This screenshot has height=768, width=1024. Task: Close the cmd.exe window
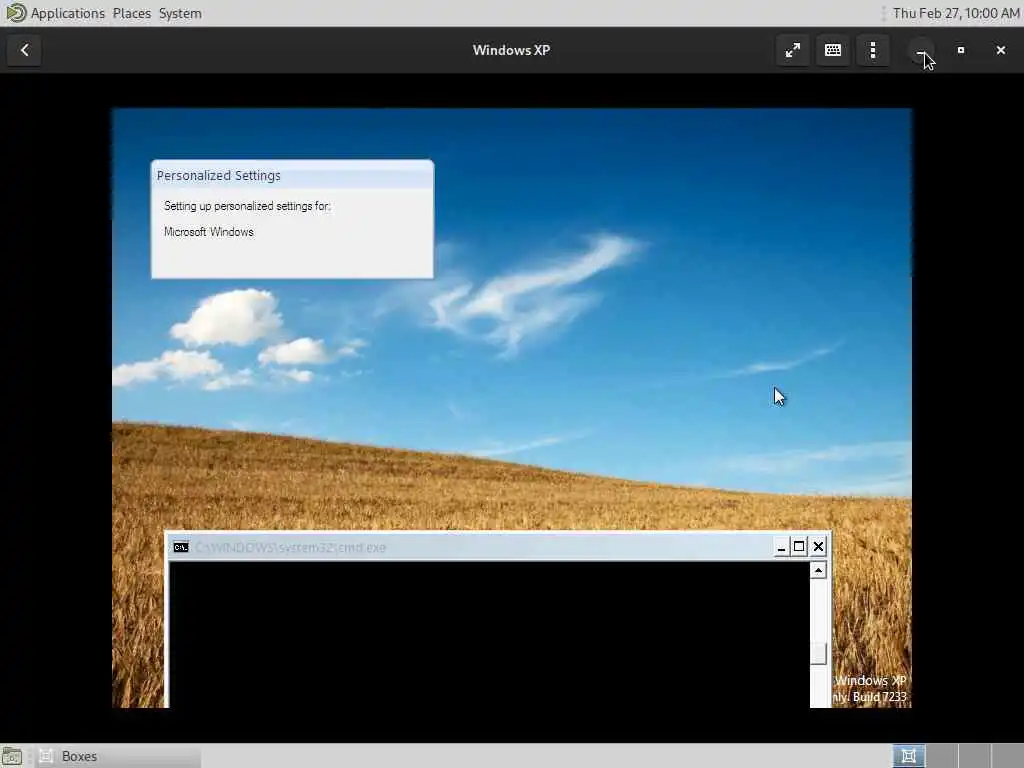click(x=818, y=547)
